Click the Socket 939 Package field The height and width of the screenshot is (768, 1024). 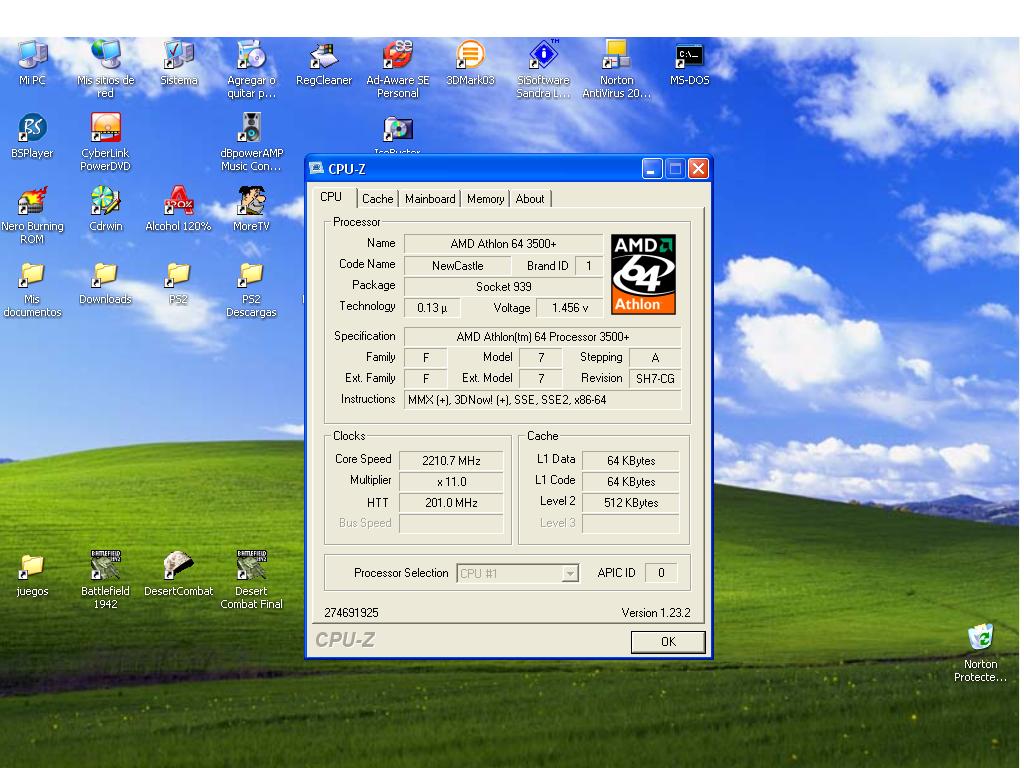pyautogui.click(x=503, y=287)
